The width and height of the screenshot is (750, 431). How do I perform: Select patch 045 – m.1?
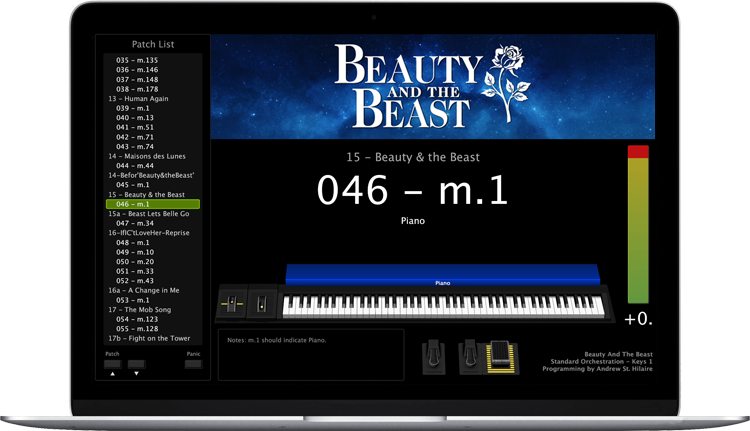tap(153, 185)
